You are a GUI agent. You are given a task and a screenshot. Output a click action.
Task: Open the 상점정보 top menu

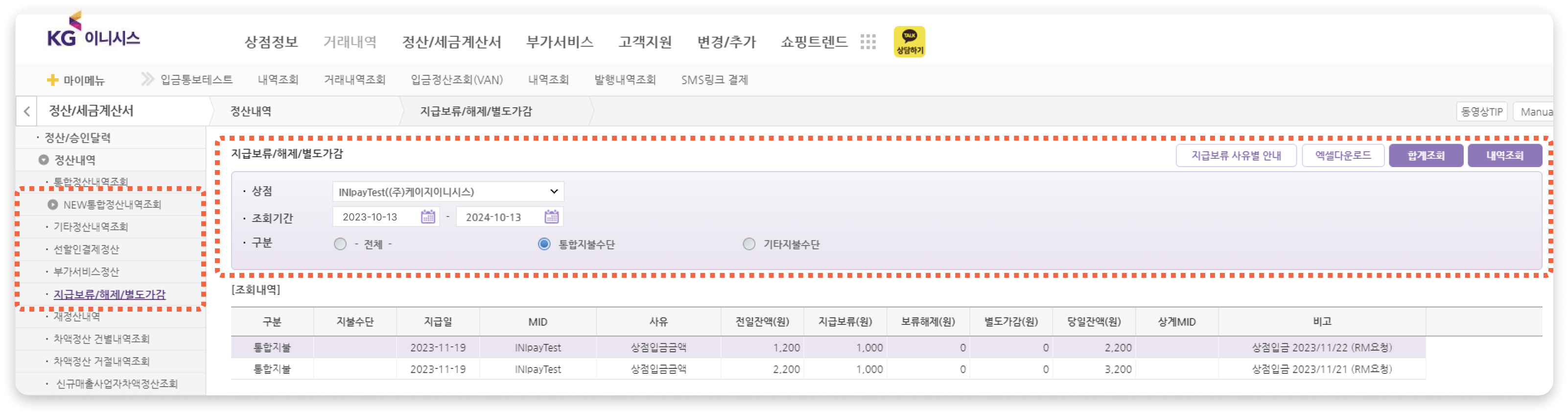click(271, 42)
